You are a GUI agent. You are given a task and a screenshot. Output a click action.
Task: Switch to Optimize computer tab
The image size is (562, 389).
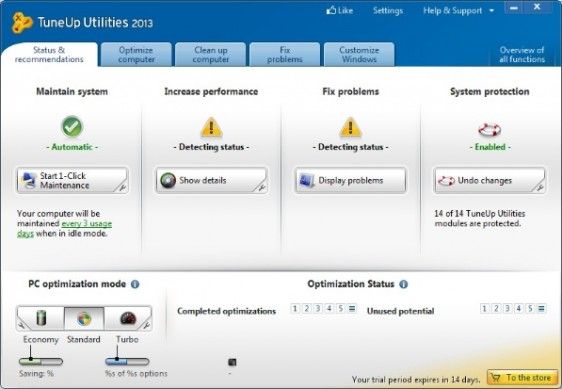pos(136,54)
